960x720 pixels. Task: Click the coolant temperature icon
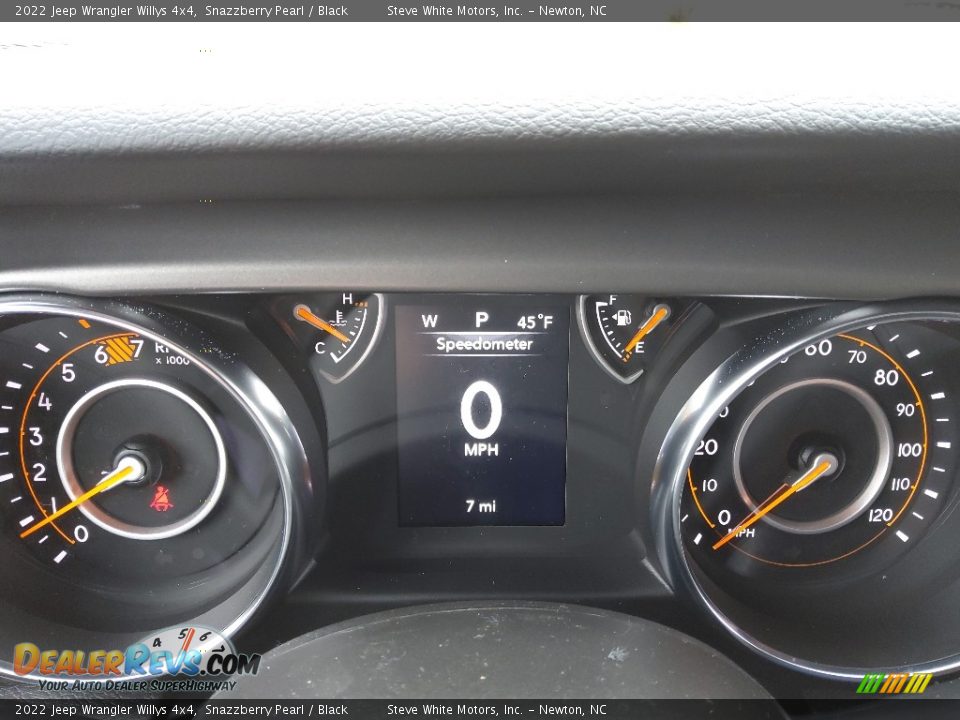337,318
